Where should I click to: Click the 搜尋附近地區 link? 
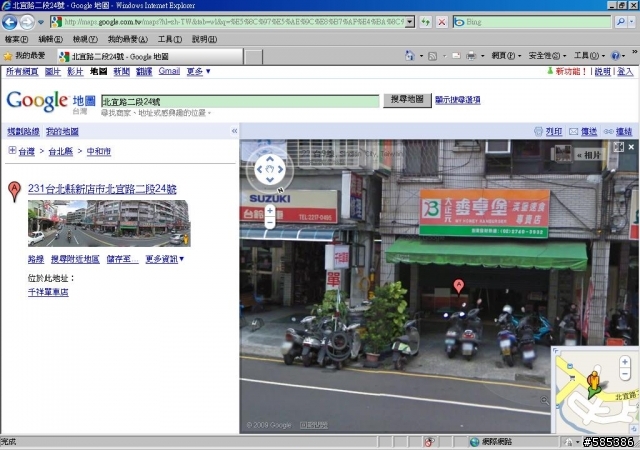pyautogui.click(x=75, y=259)
